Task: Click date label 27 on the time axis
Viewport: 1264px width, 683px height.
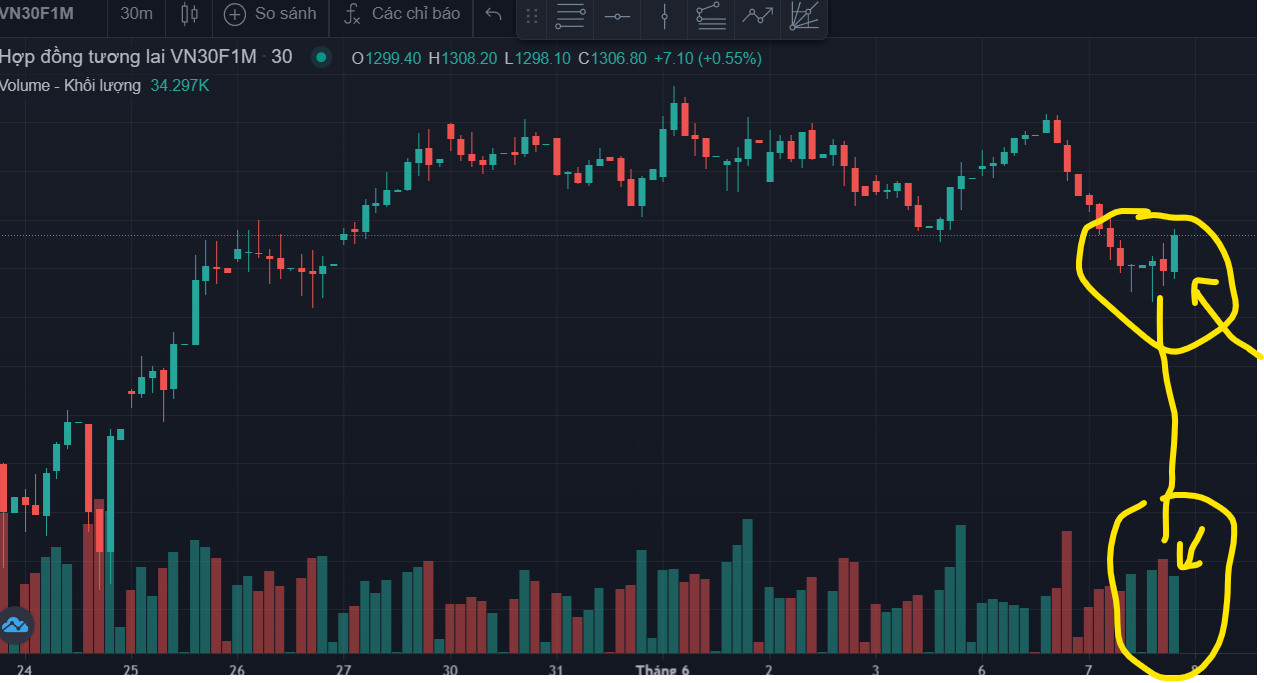Action: click(343, 670)
